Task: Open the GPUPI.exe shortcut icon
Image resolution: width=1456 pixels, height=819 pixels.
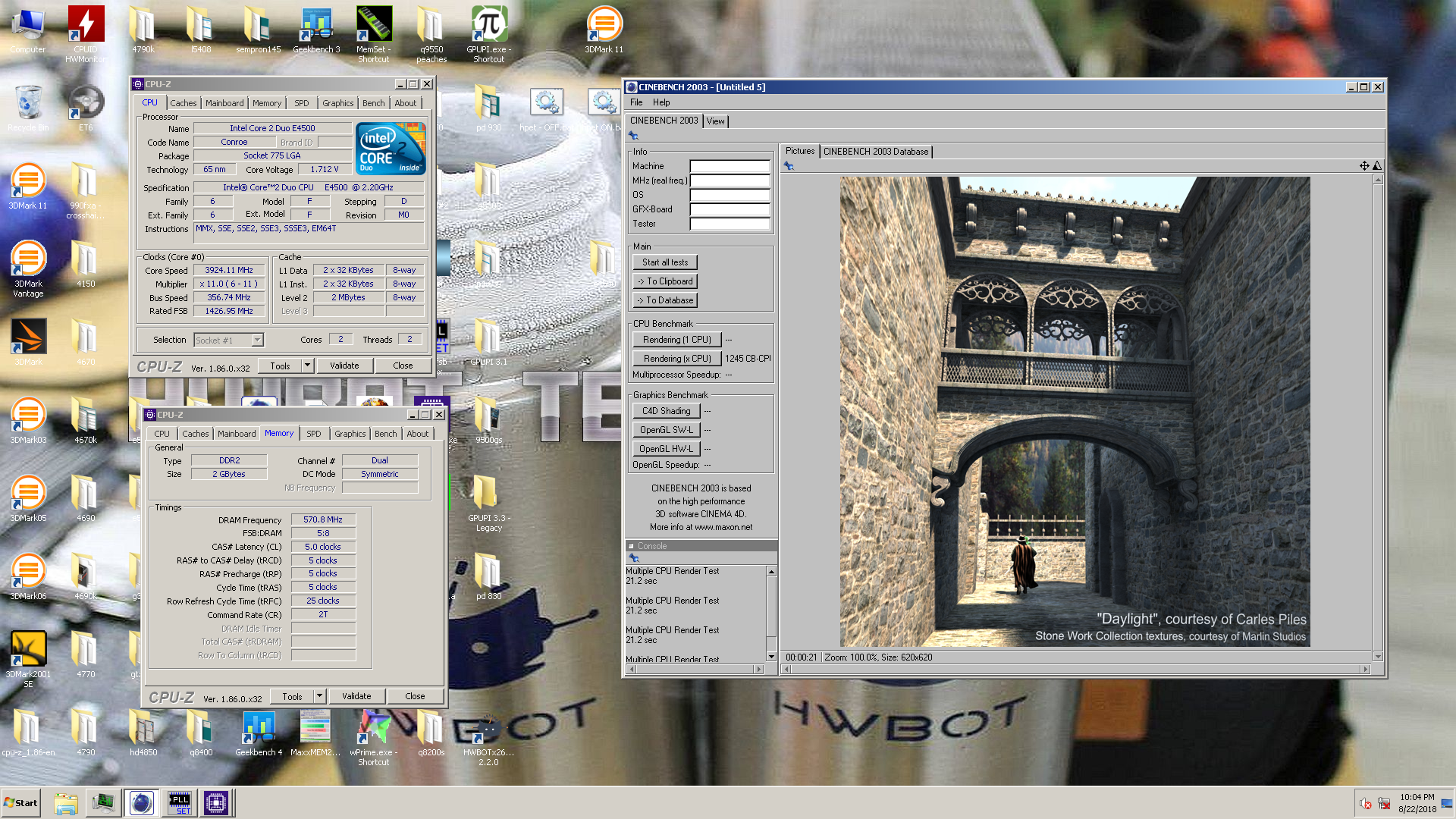Action: coord(489,33)
